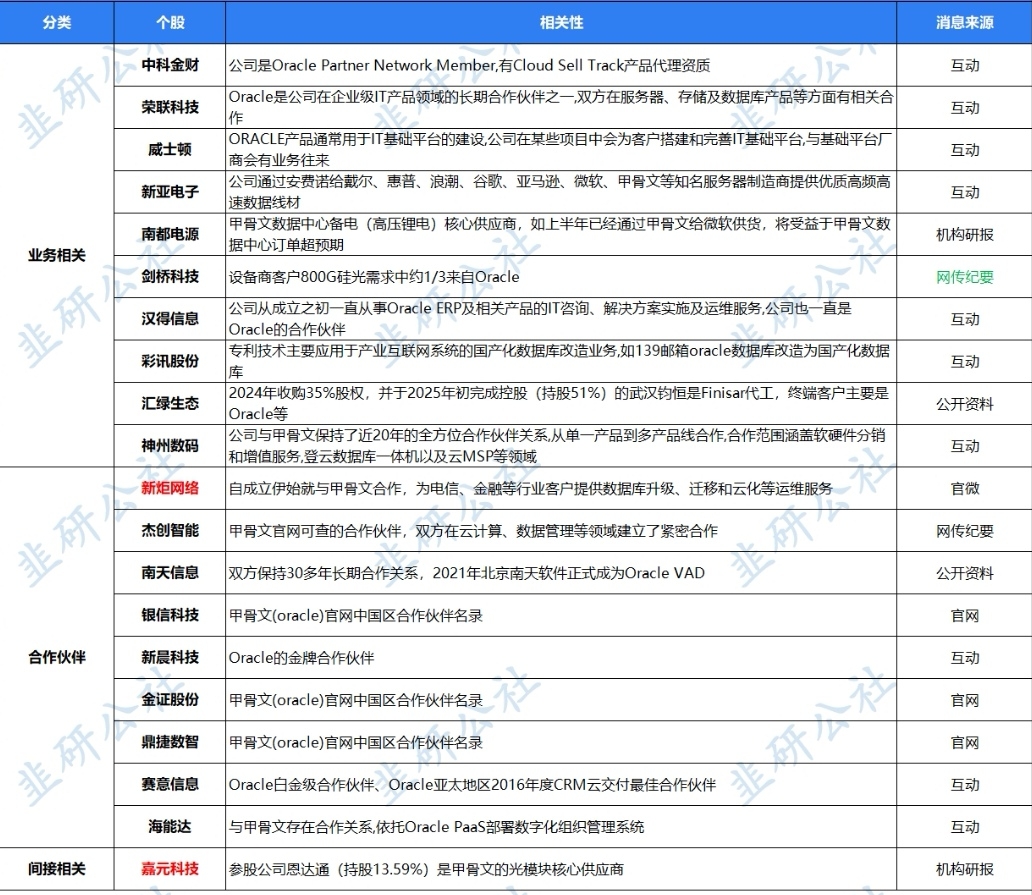Screen dimensions: 1032x895
Task: Click description mentioning Oracle Partner Network Member
Action: (469, 65)
